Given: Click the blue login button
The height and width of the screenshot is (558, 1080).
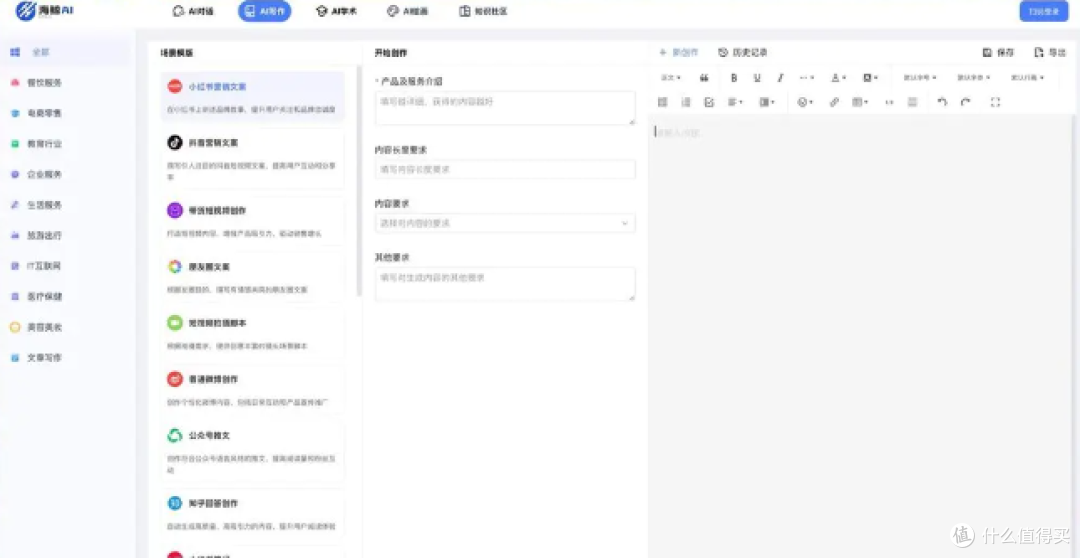Looking at the screenshot, I should coord(1043,11).
